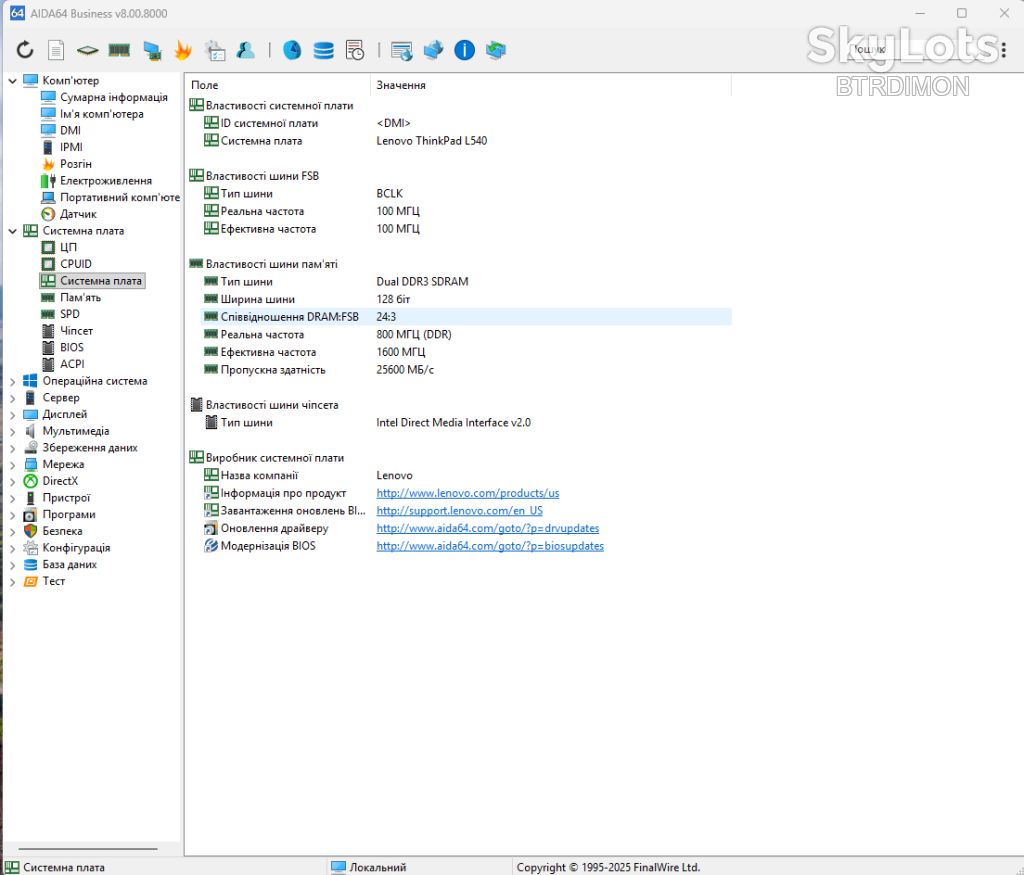This screenshot has width=1024, height=875.
Task: Click the Windows logo icon beside Операційна система
Action: 31,381
